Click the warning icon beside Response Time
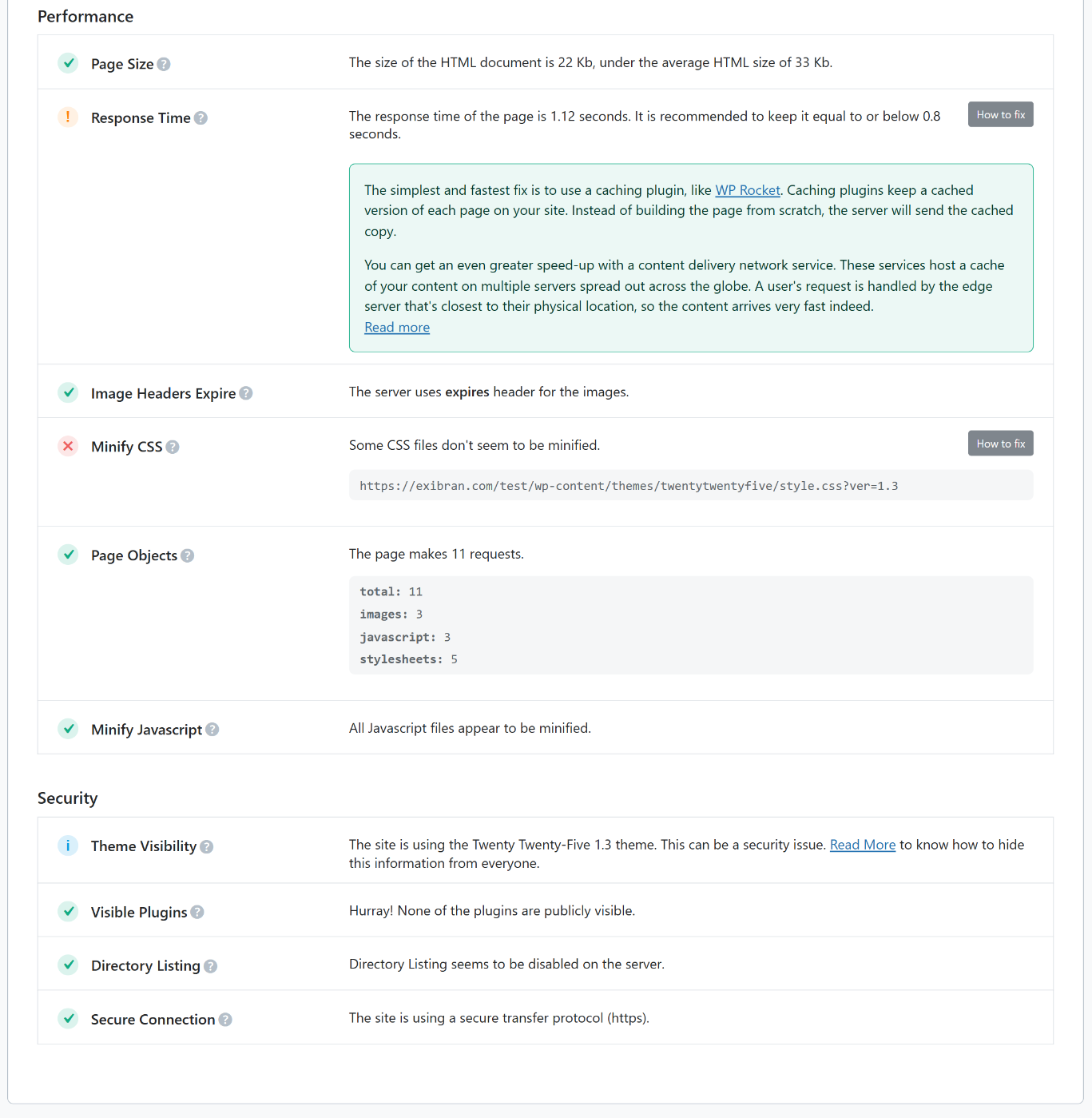This screenshot has height=1118, width=1092. (x=68, y=117)
